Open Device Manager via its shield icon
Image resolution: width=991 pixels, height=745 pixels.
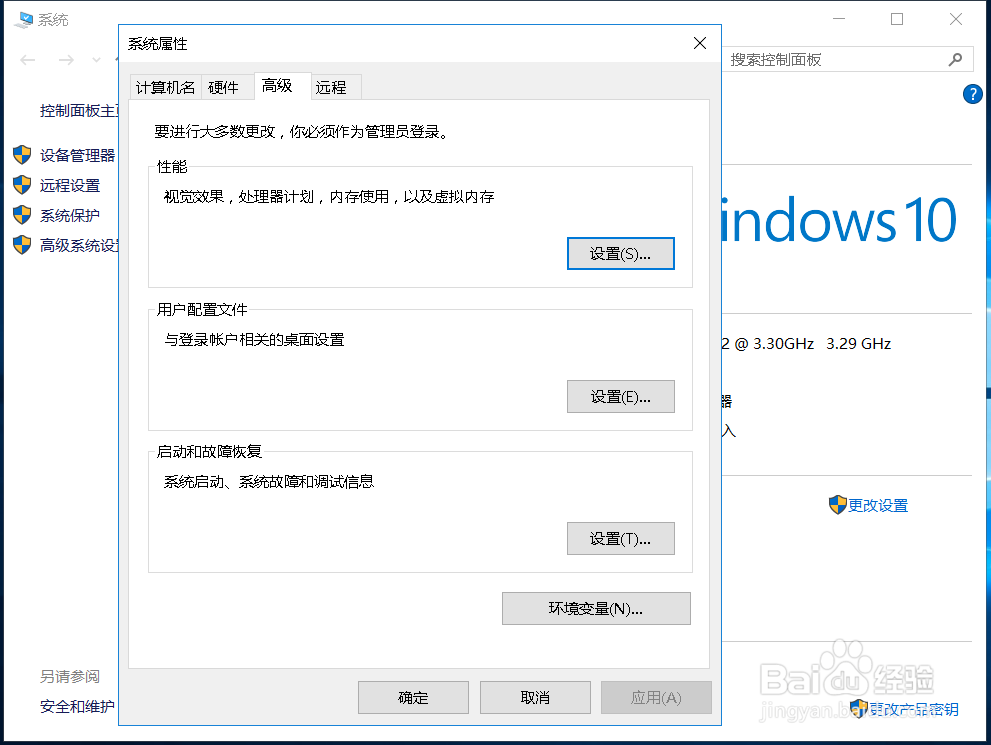point(22,155)
